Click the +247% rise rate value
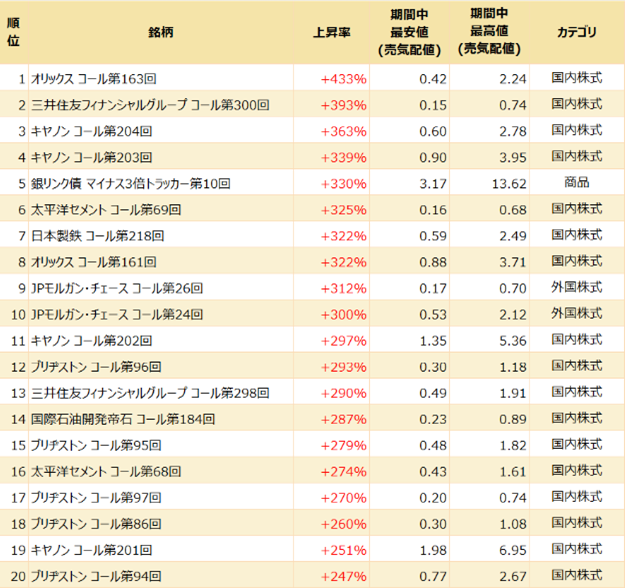 click(344, 576)
